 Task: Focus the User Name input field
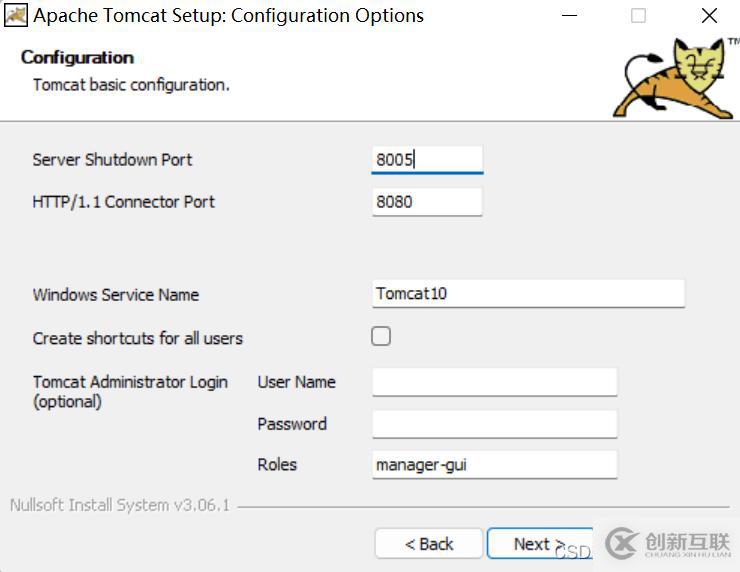coord(494,382)
